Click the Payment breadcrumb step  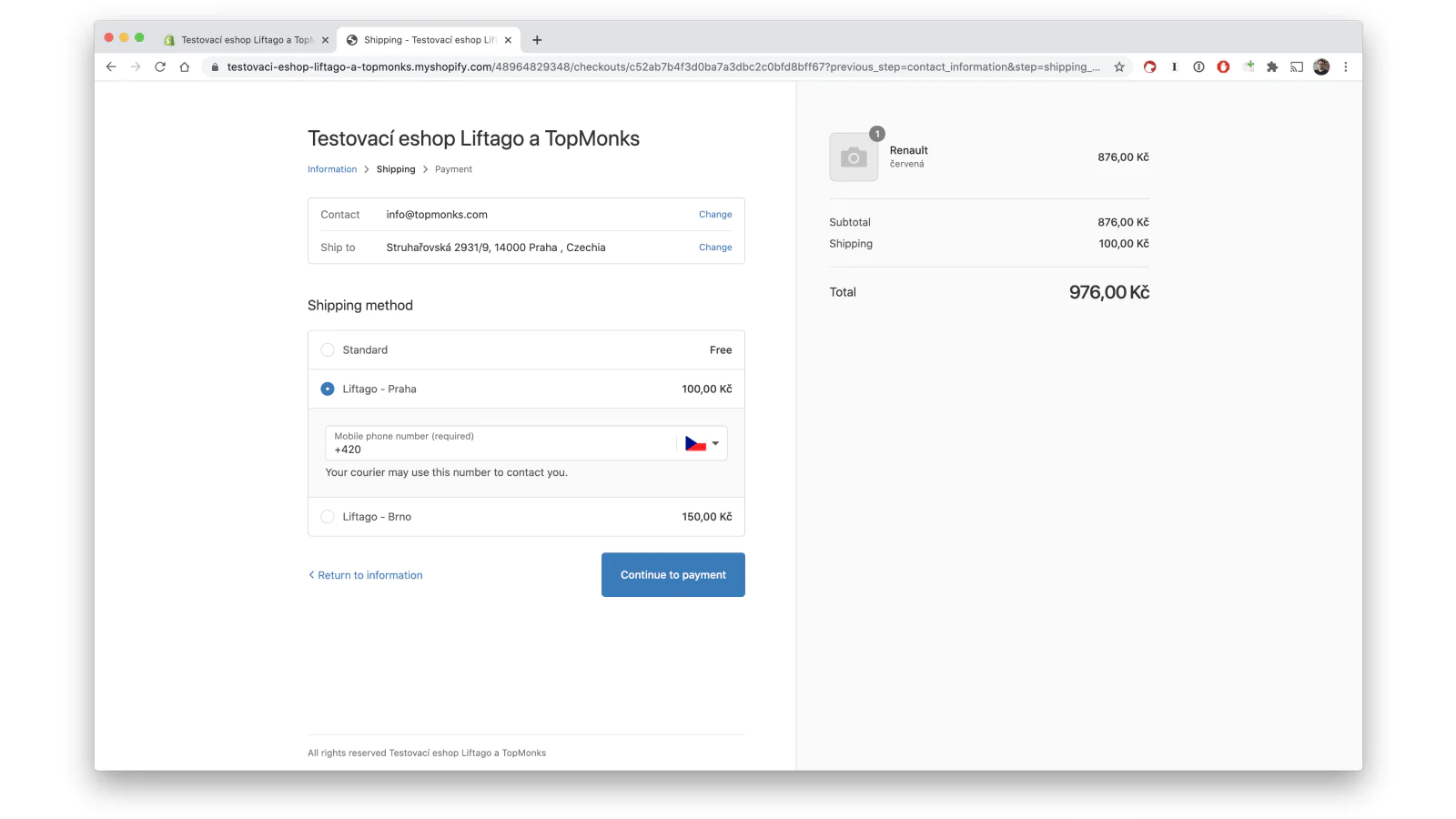click(453, 169)
